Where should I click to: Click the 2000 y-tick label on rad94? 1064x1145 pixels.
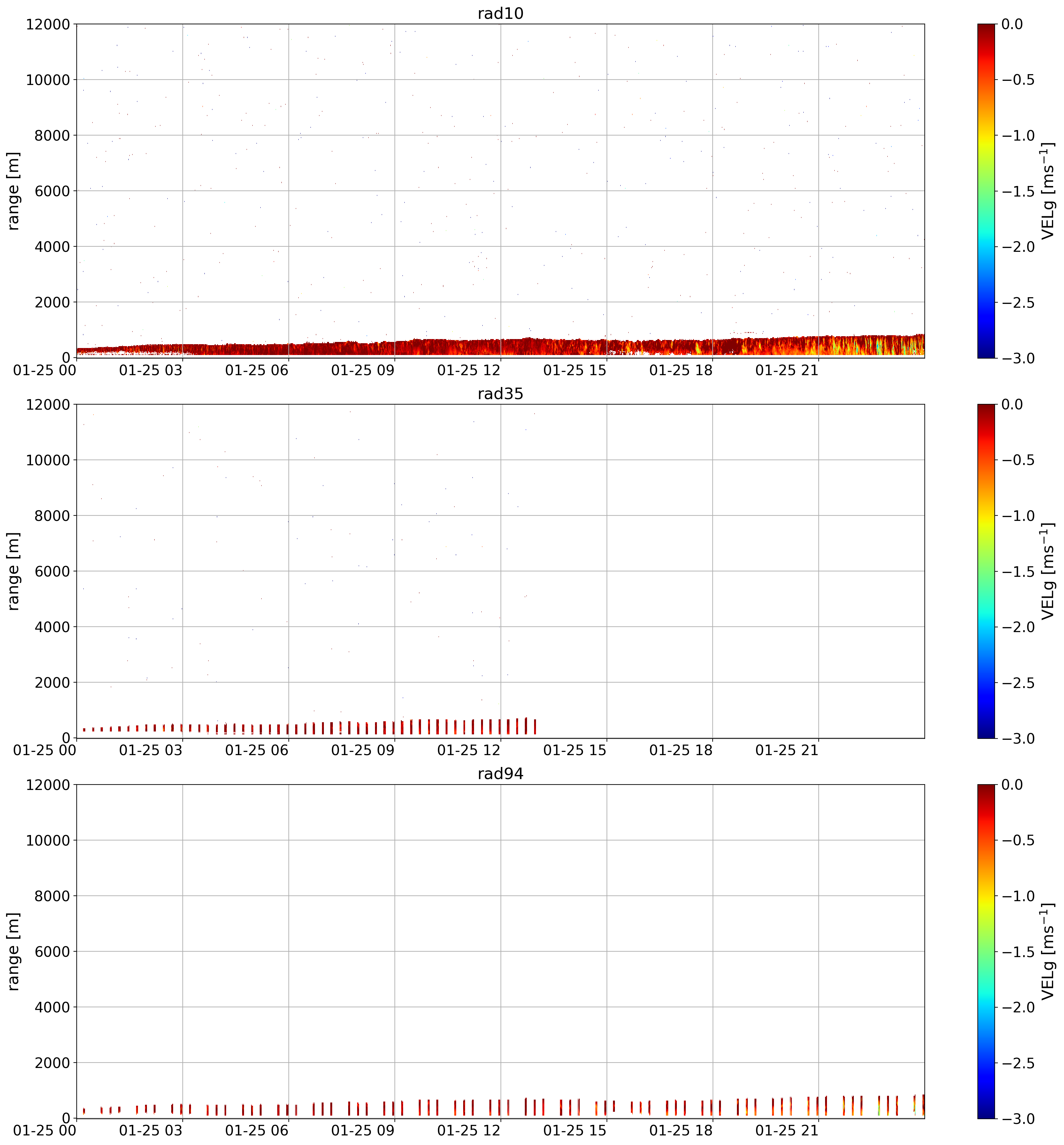(x=52, y=1063)
